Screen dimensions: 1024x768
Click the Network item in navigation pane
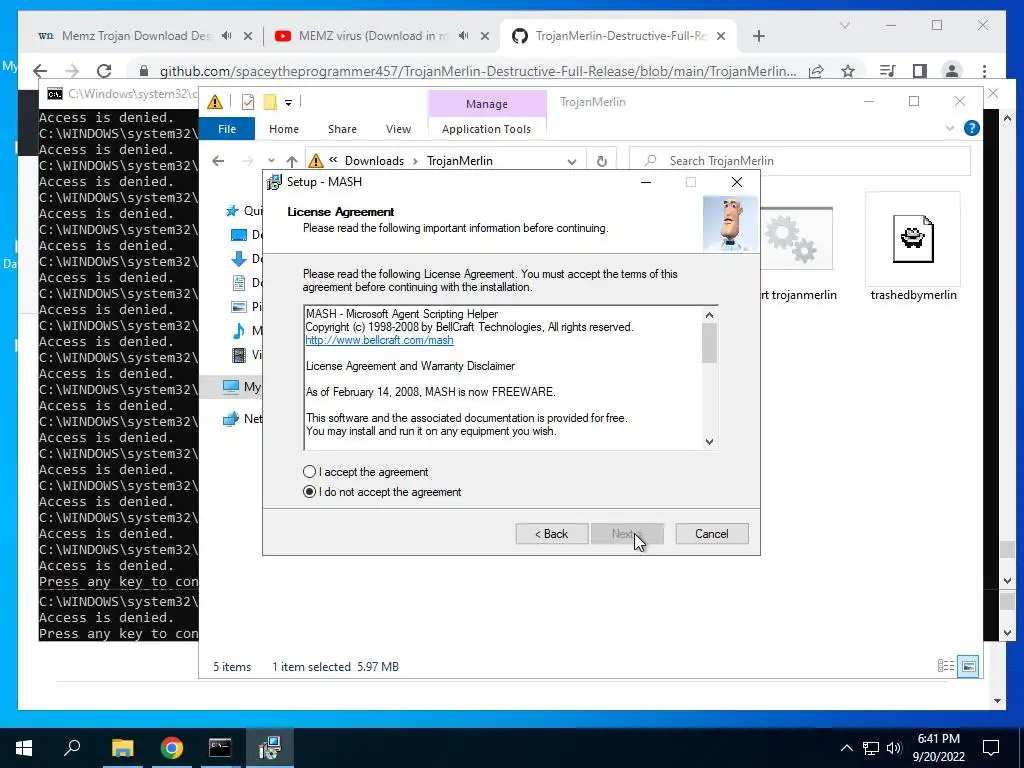[242, 419]
